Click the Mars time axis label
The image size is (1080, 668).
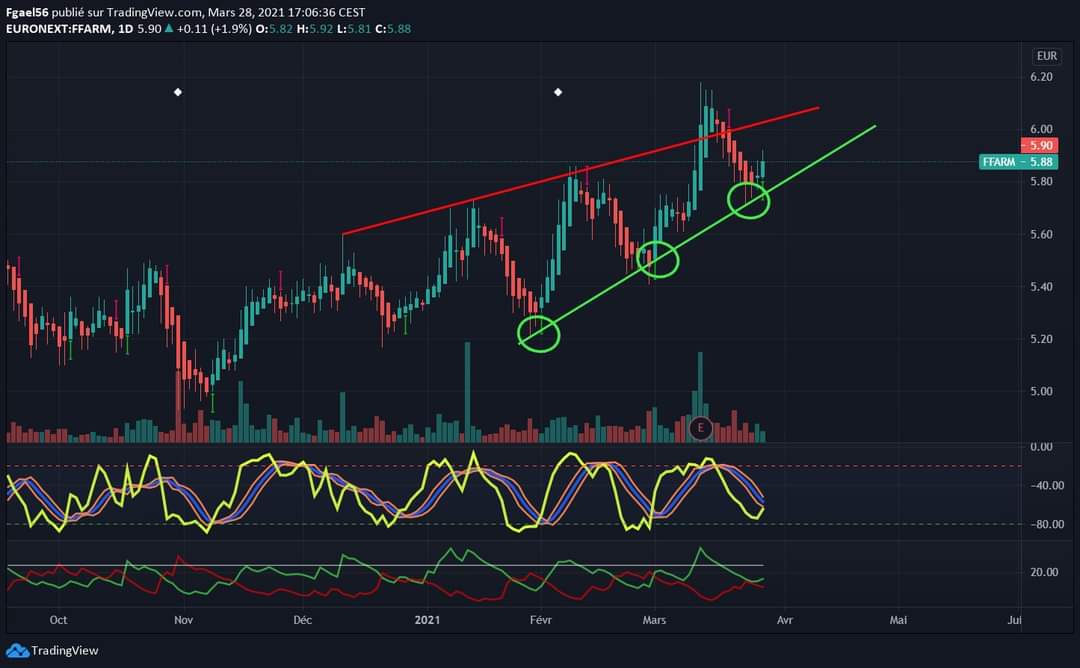coord(654,620)
